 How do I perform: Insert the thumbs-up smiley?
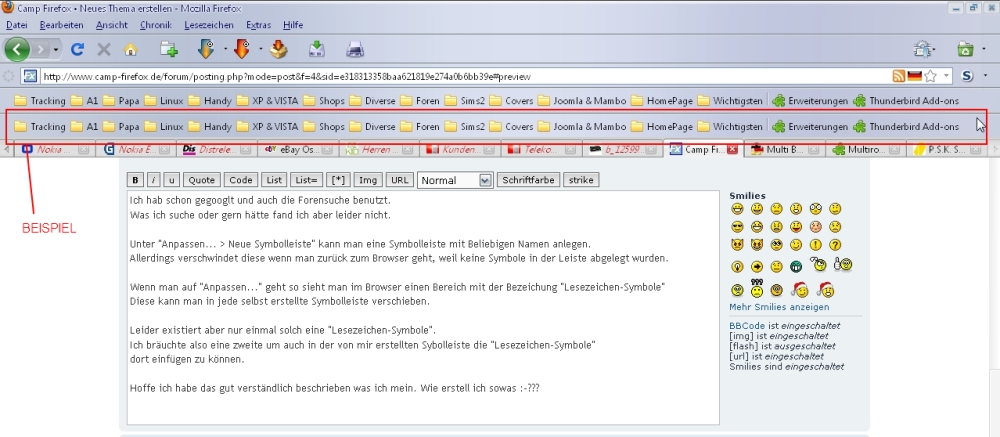(842, 265)
